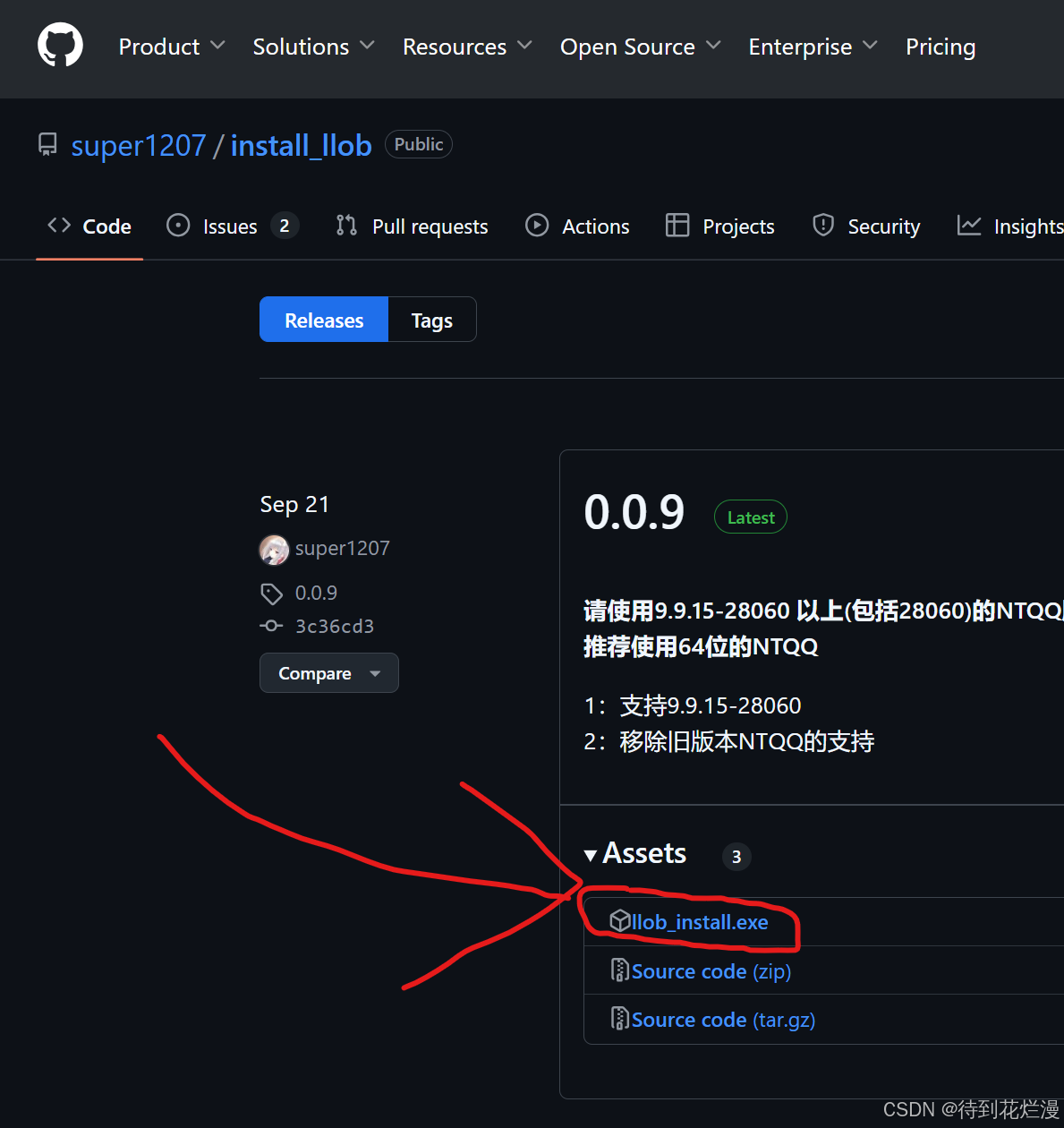Switch to the Security tab

click(865, 226)
